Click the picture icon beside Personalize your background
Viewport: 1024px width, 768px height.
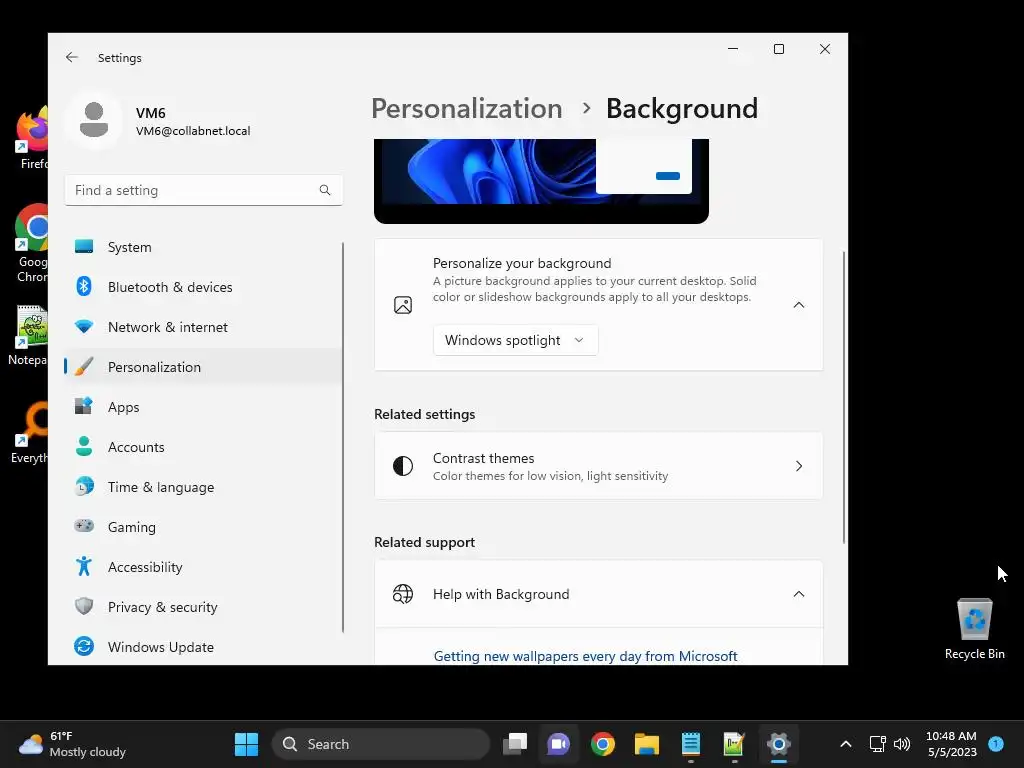pyautogui.click(x=403, y=305)
